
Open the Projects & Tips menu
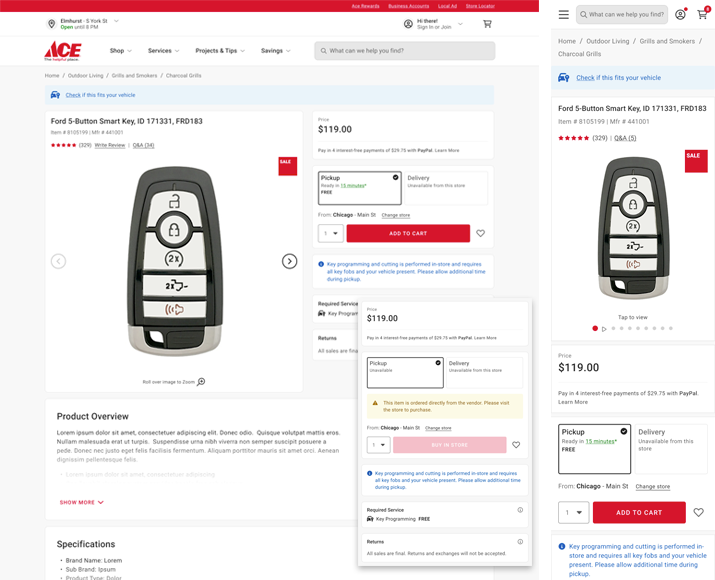pyautogui.click(x=220, y=51)
